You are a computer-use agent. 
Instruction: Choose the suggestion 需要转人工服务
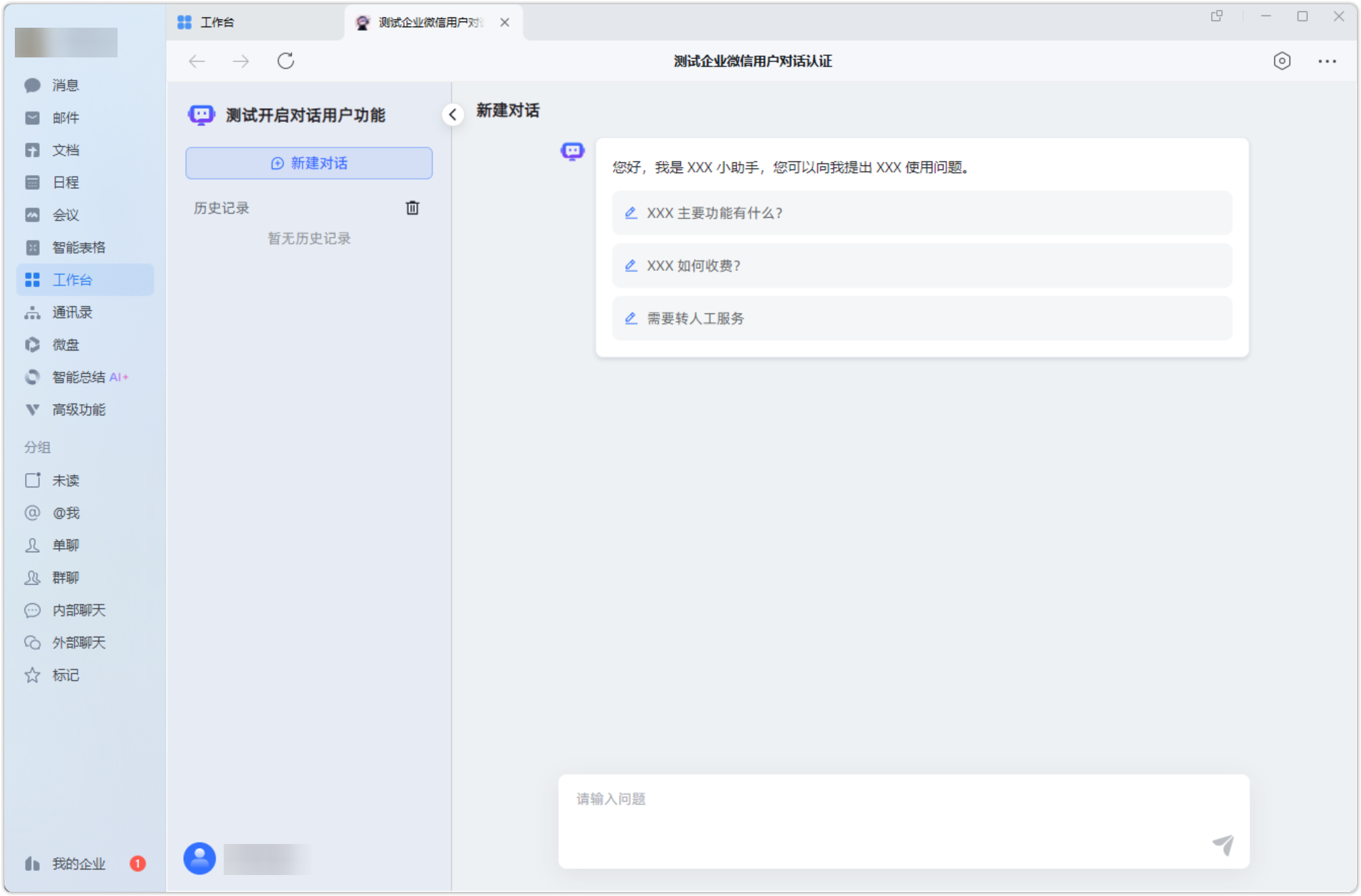click(x=921, y=318)
